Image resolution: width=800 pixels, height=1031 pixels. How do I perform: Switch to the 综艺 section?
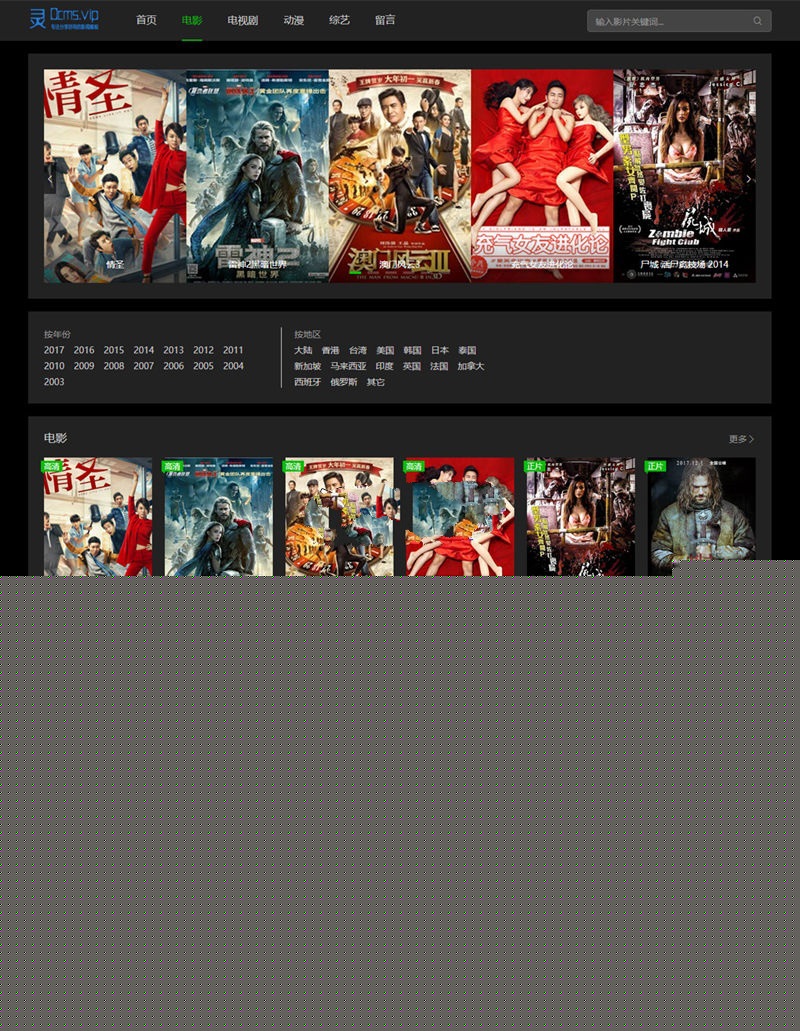click(339, 20)
